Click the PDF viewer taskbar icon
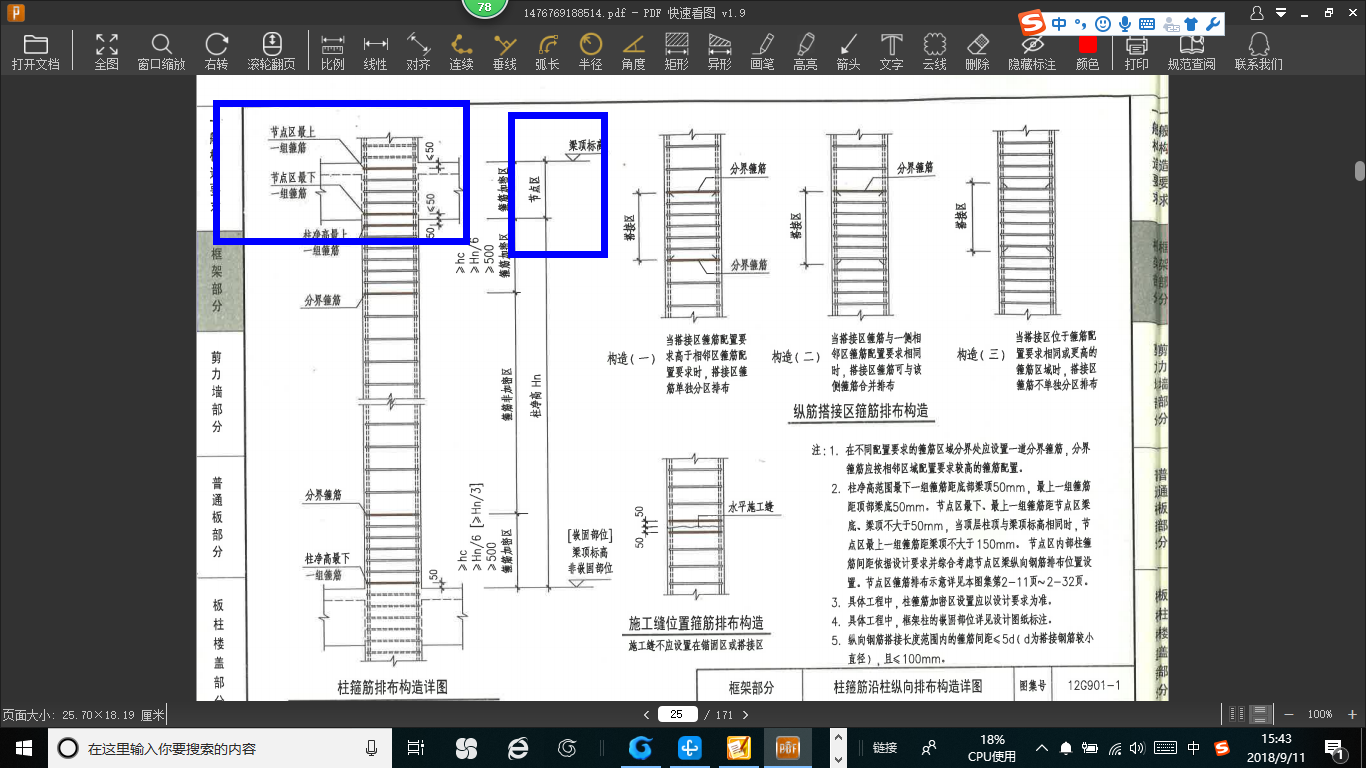 click(789, 747)
